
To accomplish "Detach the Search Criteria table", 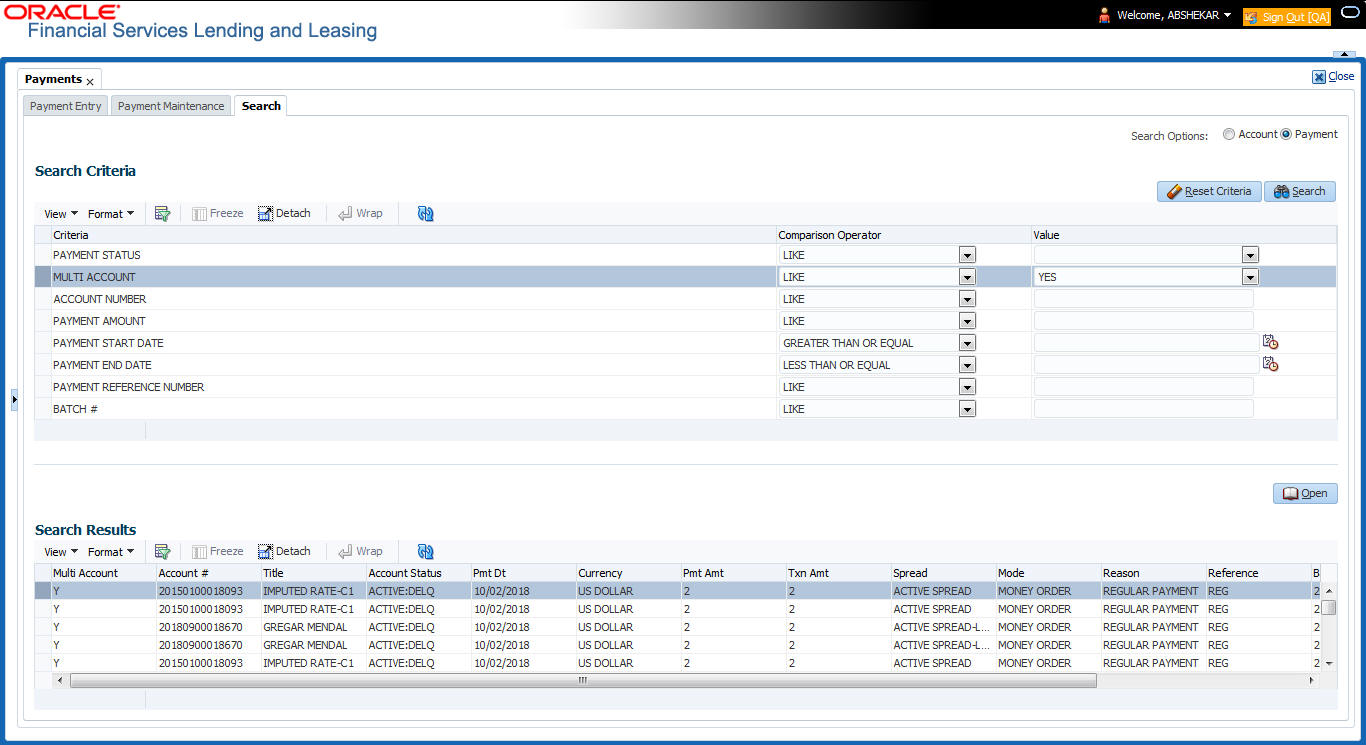I will pos(284,213).
